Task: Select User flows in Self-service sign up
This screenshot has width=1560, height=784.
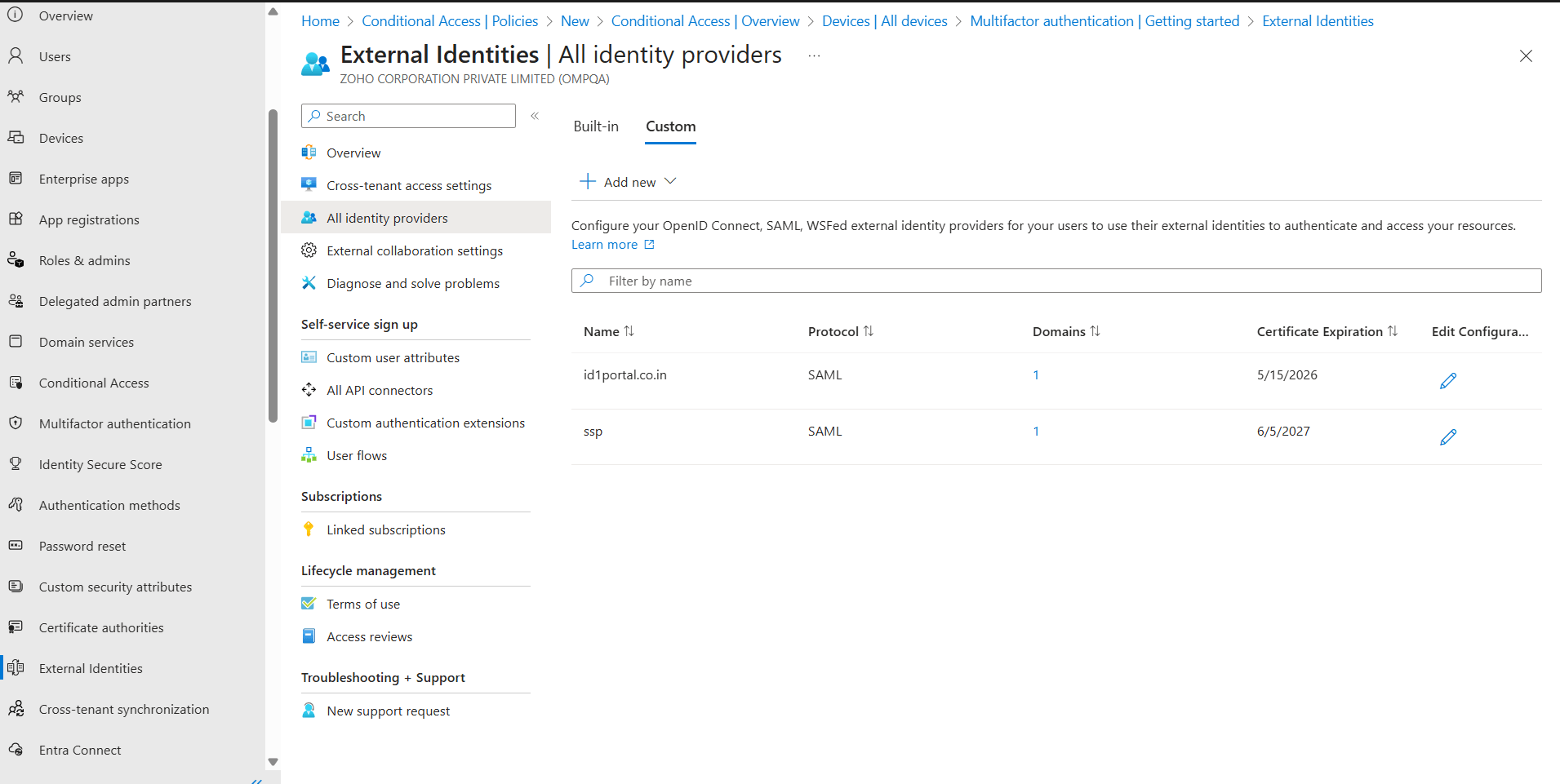Action: click(x=356, y=454)
